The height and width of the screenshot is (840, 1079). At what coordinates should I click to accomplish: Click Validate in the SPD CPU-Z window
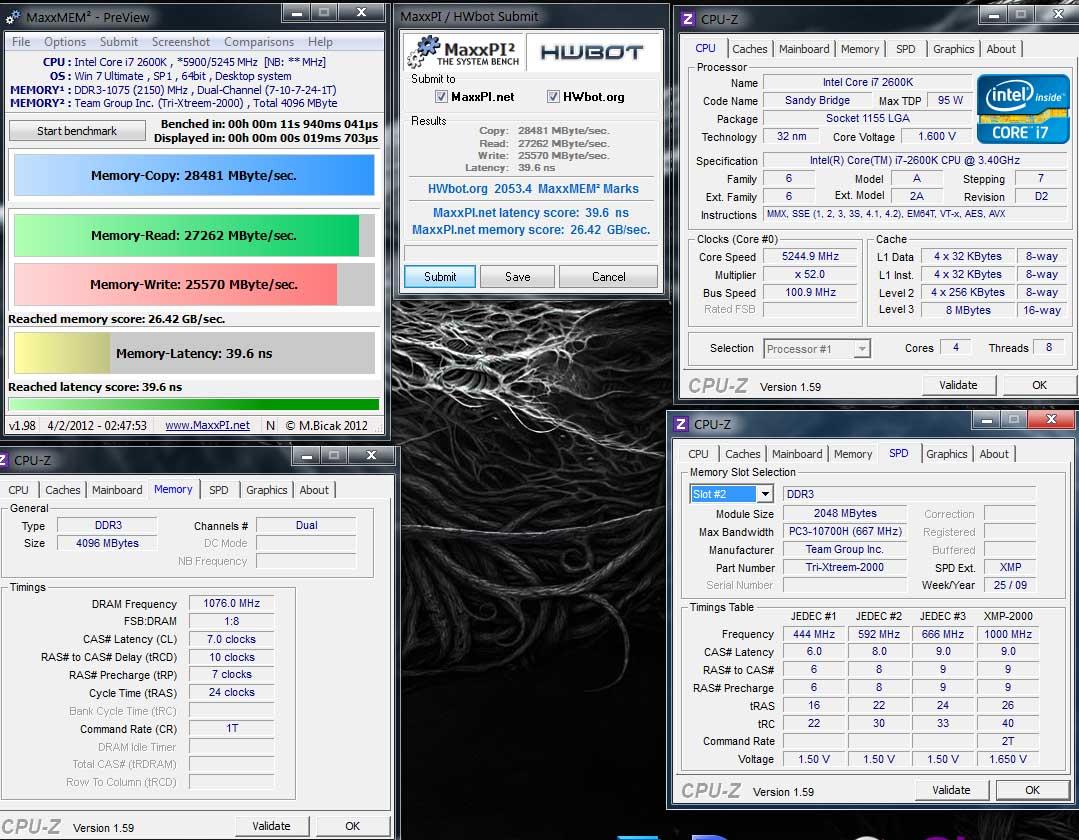click(951, 790)
